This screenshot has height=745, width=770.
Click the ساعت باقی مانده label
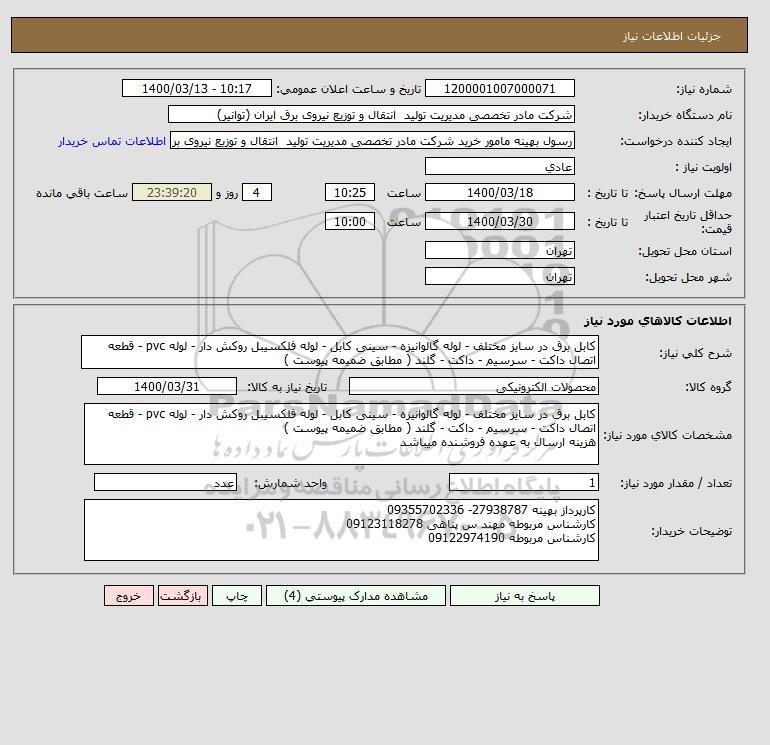[82, 193]
